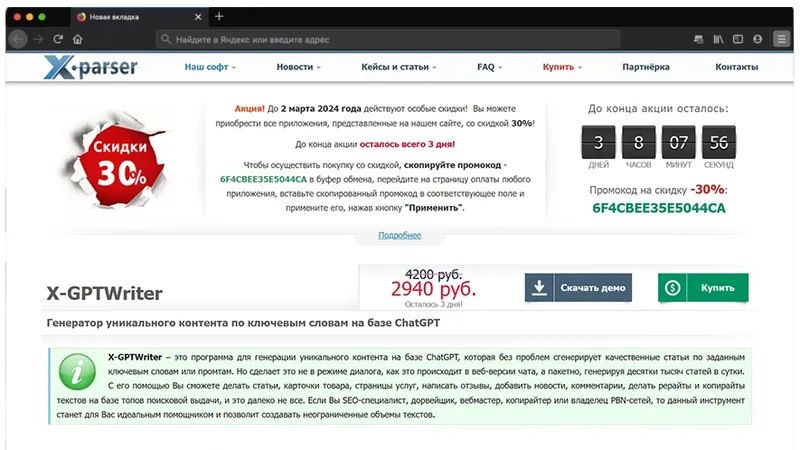This screenshot has width=800, height=450.
Task: Click the days counter showing 3
Action: click(598, 142)
